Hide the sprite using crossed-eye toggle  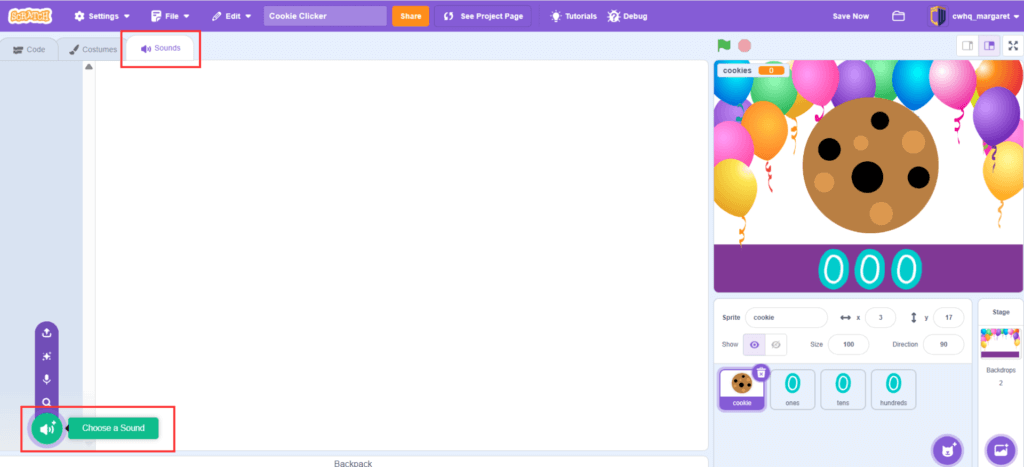click(776, 344)
